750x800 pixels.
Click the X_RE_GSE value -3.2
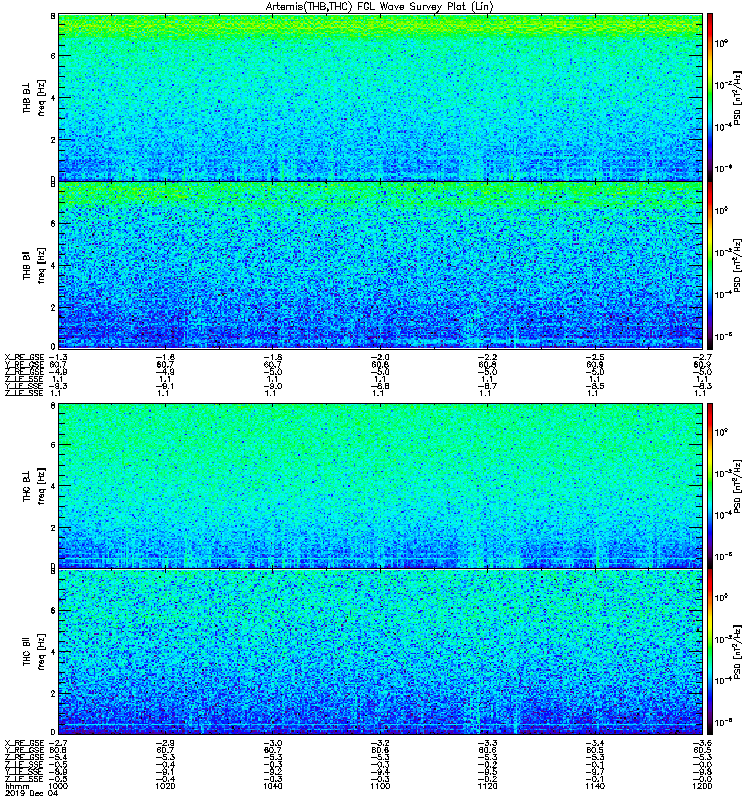click(x=380, y=743)
